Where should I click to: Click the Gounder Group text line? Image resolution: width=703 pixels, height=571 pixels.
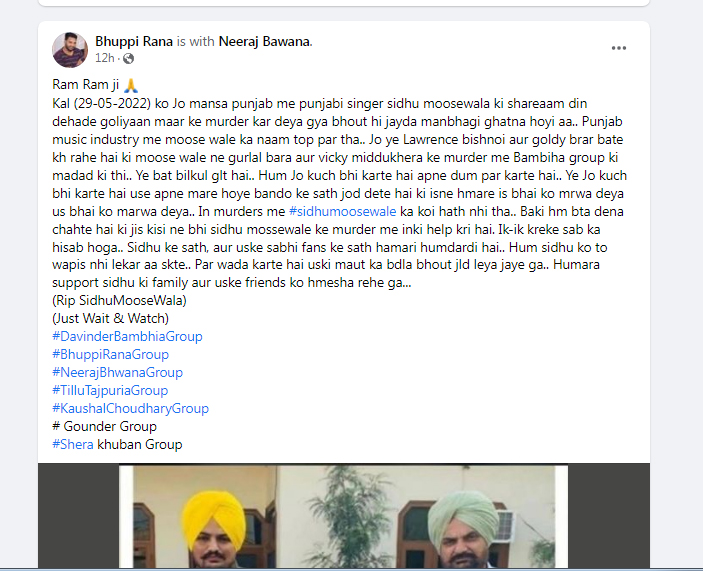[x=104, y=426]
